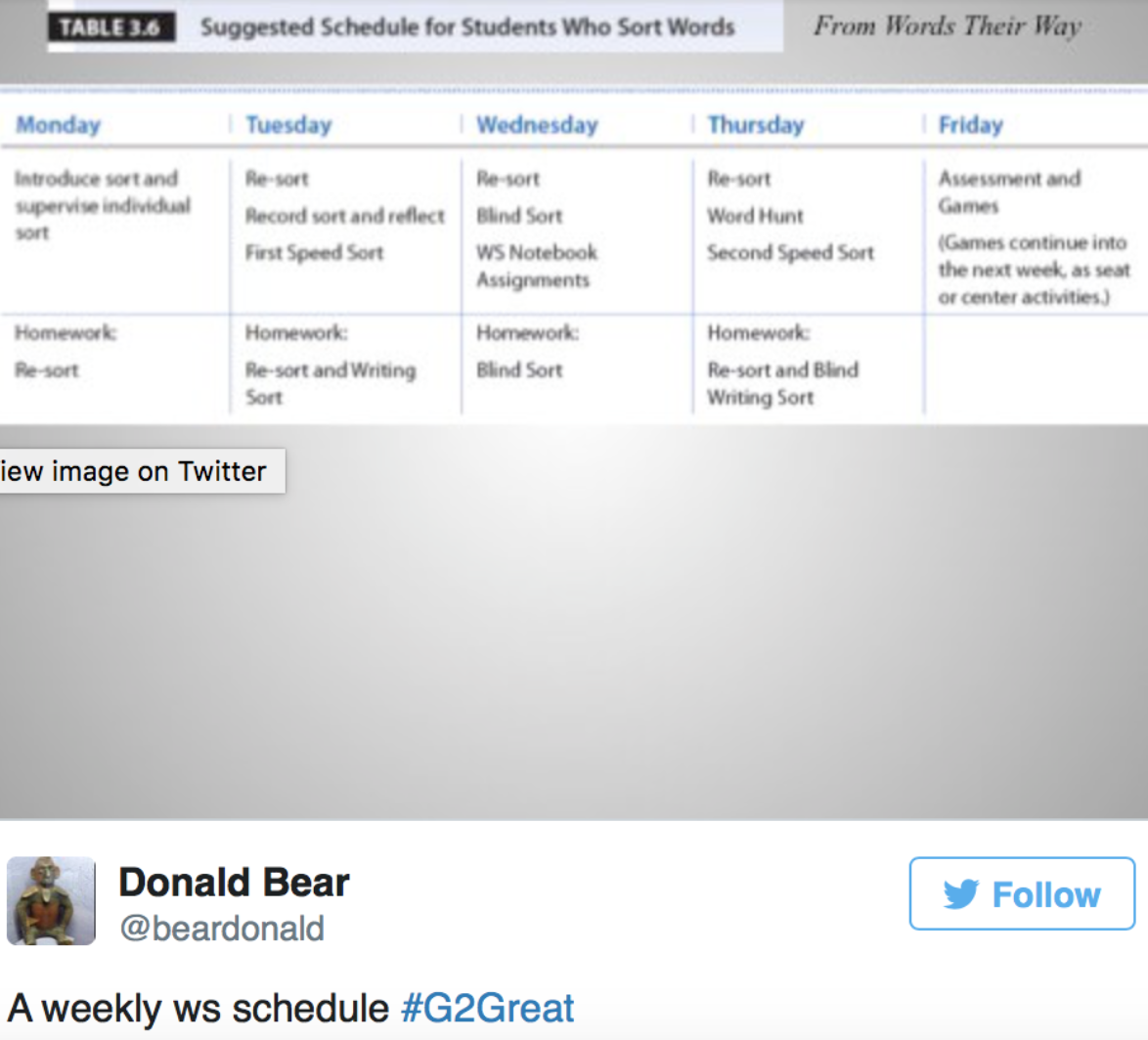Click the From Words Their Way caption
This screenshot has height=1040, width=1148.
click(948, 26)
